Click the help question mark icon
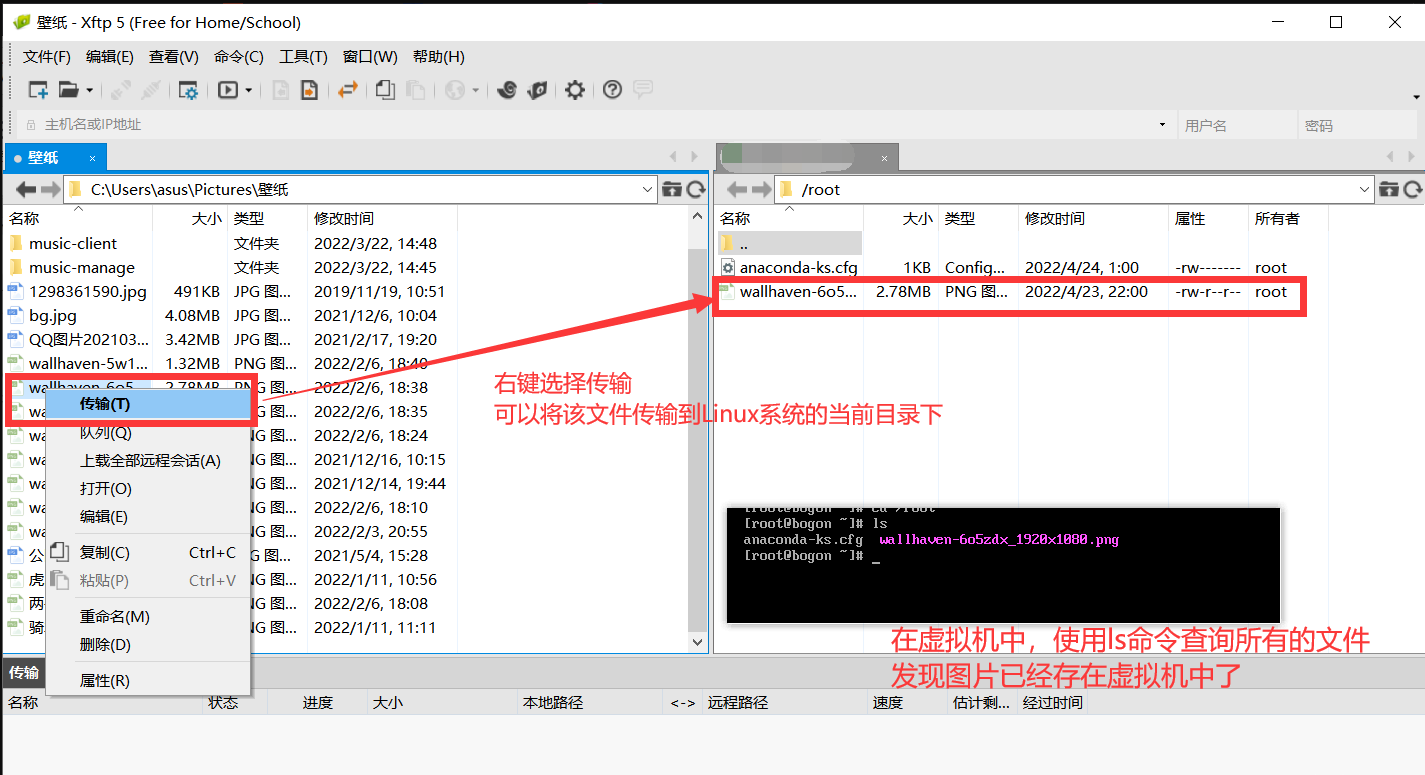Screen dimensions: 1425x775 (613, 90)
